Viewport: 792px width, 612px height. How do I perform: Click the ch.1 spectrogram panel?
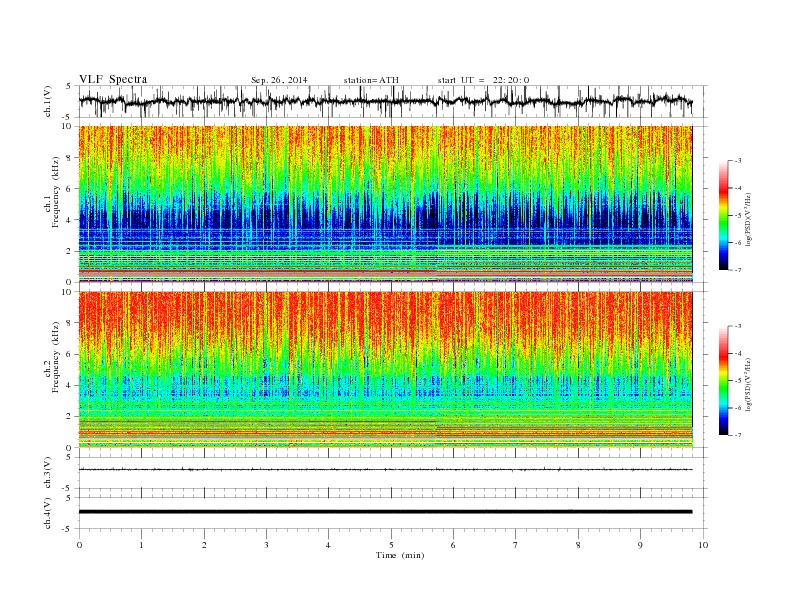click(x=386, y=204)
